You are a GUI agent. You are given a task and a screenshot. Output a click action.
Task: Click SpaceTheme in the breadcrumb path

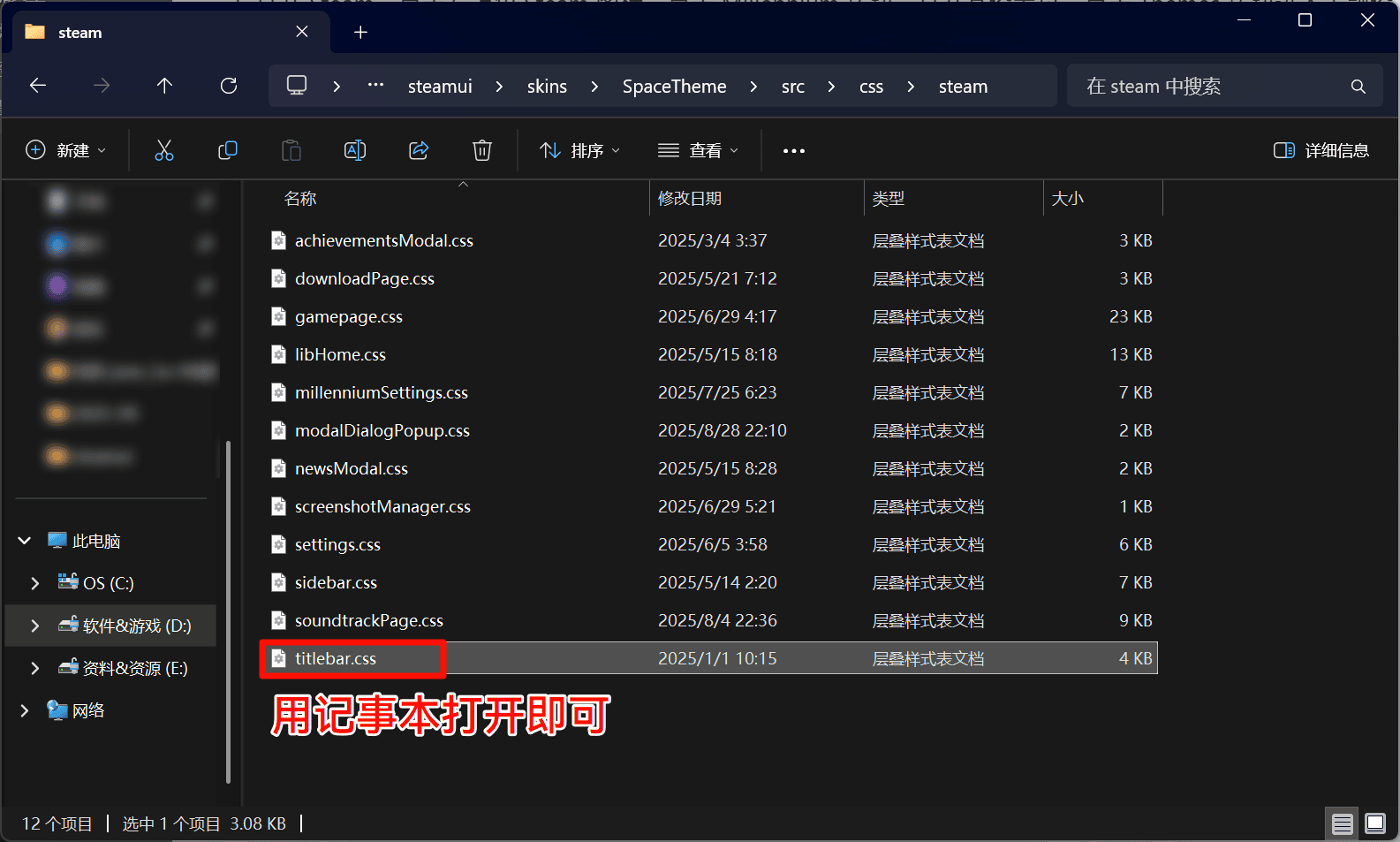(674, 87)
